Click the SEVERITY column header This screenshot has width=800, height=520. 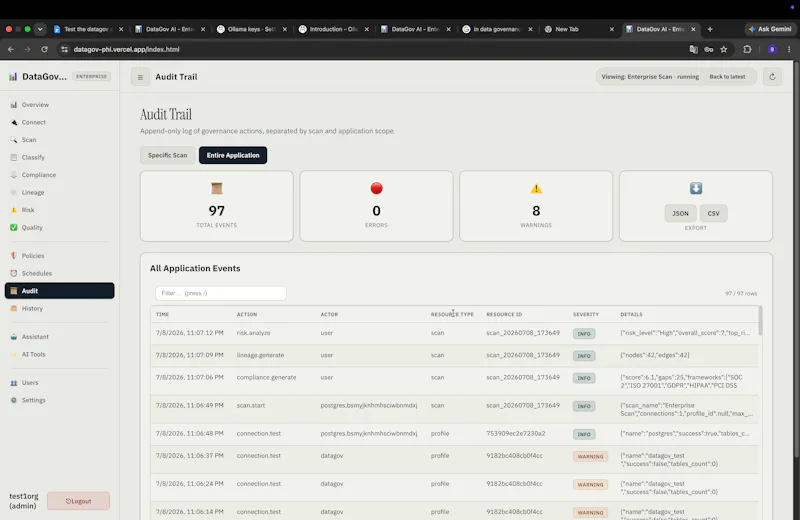click(x=586, y=314)
